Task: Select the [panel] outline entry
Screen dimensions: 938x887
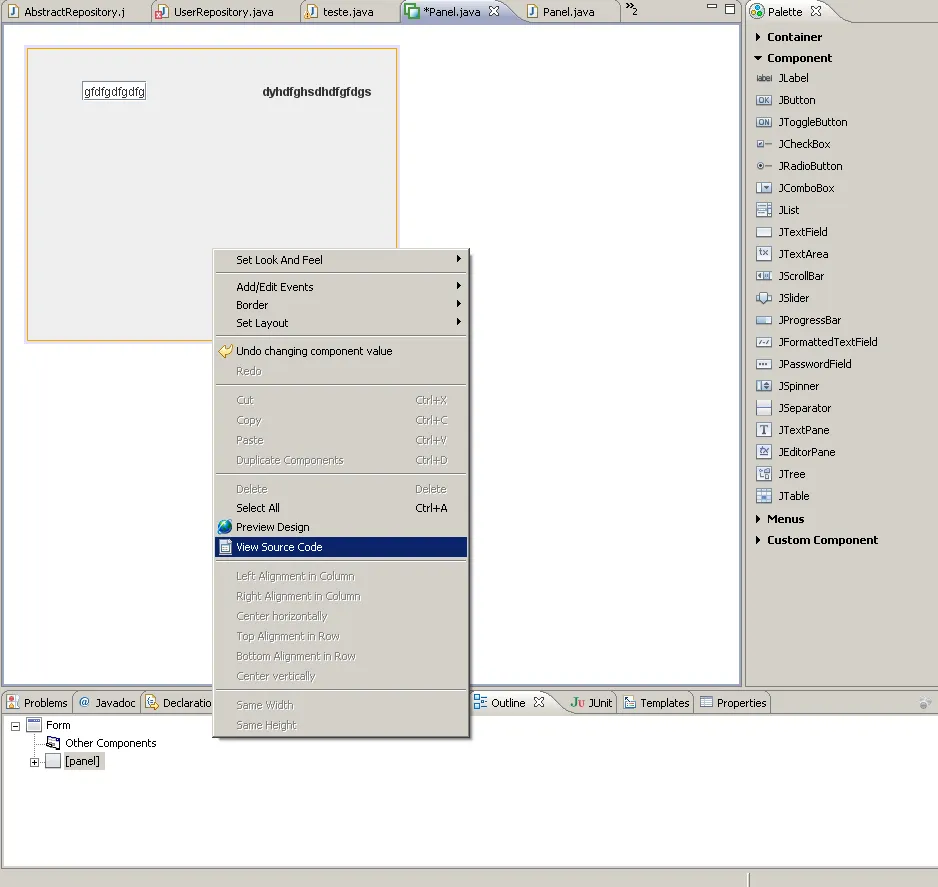Action: tap(83, 761)
